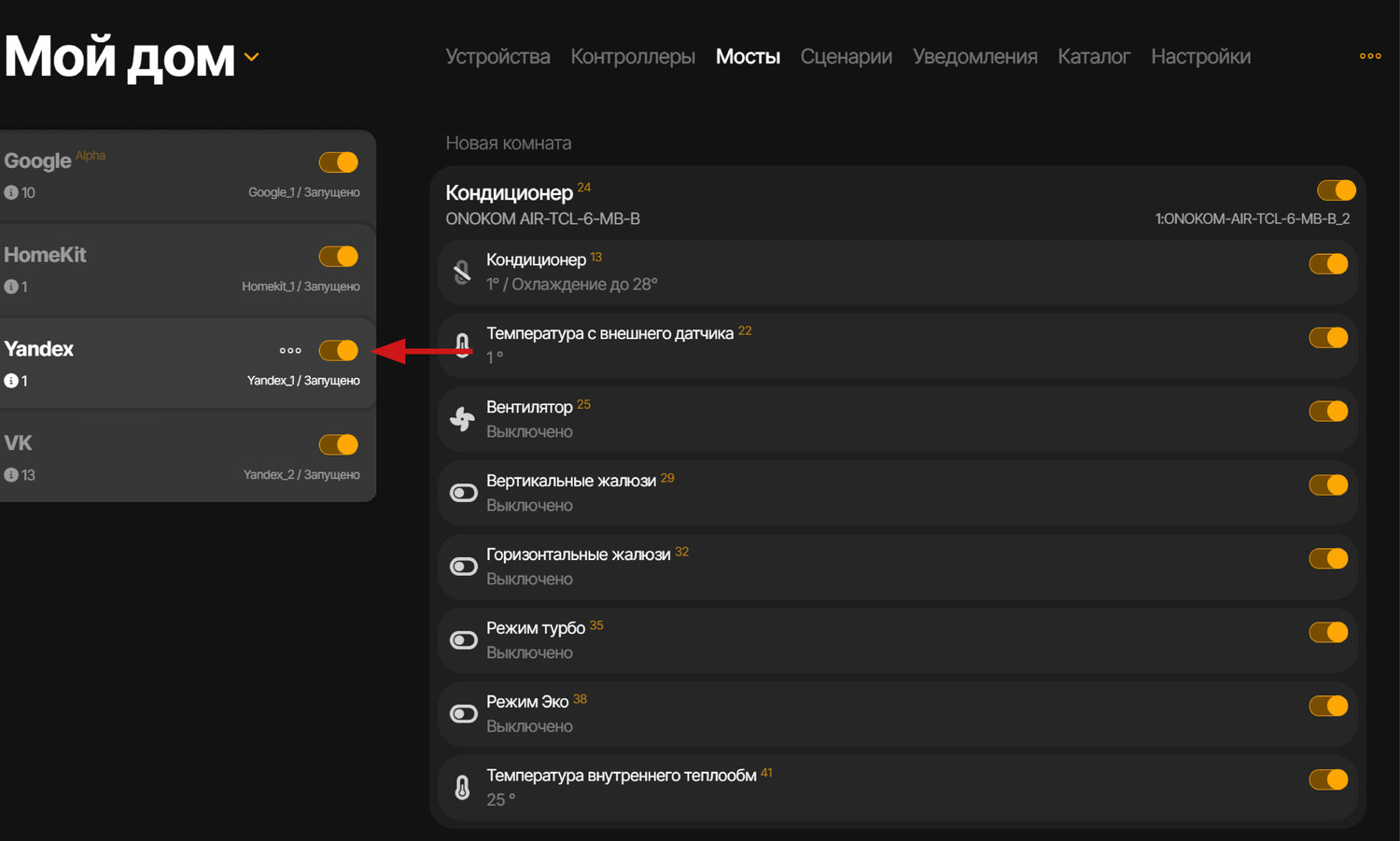Toggle the Вентилятор exposure switch
The image size is (1400, 841).
click(x=1329, y=412)
